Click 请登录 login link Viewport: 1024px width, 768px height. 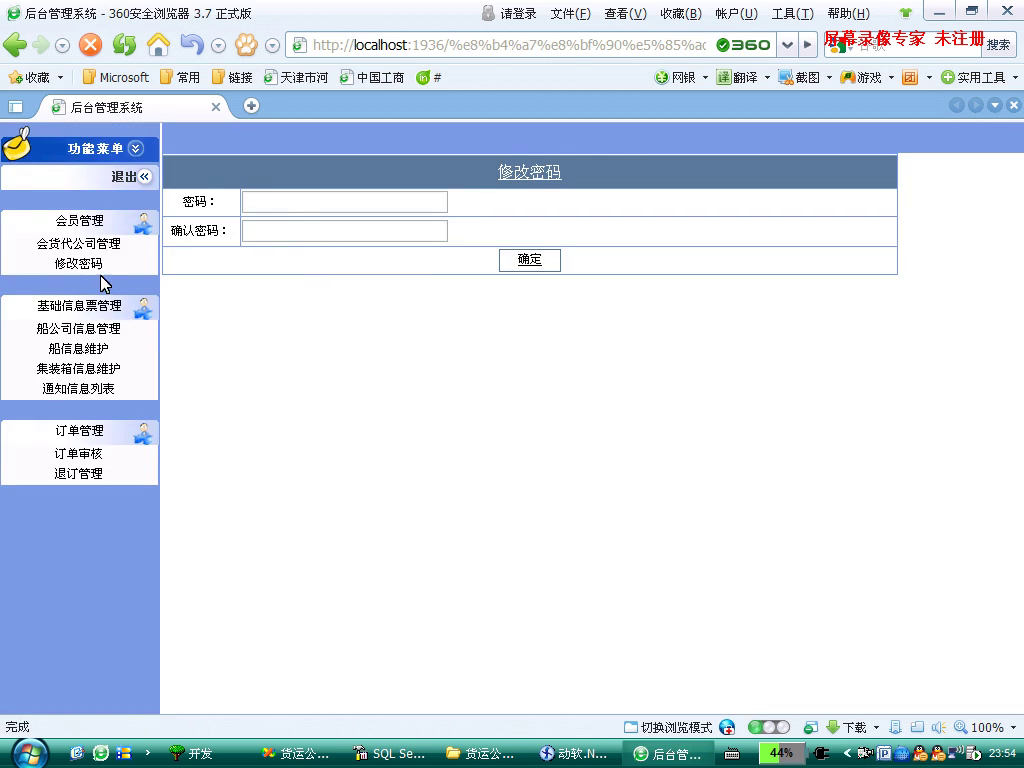(x=518, y=14)
